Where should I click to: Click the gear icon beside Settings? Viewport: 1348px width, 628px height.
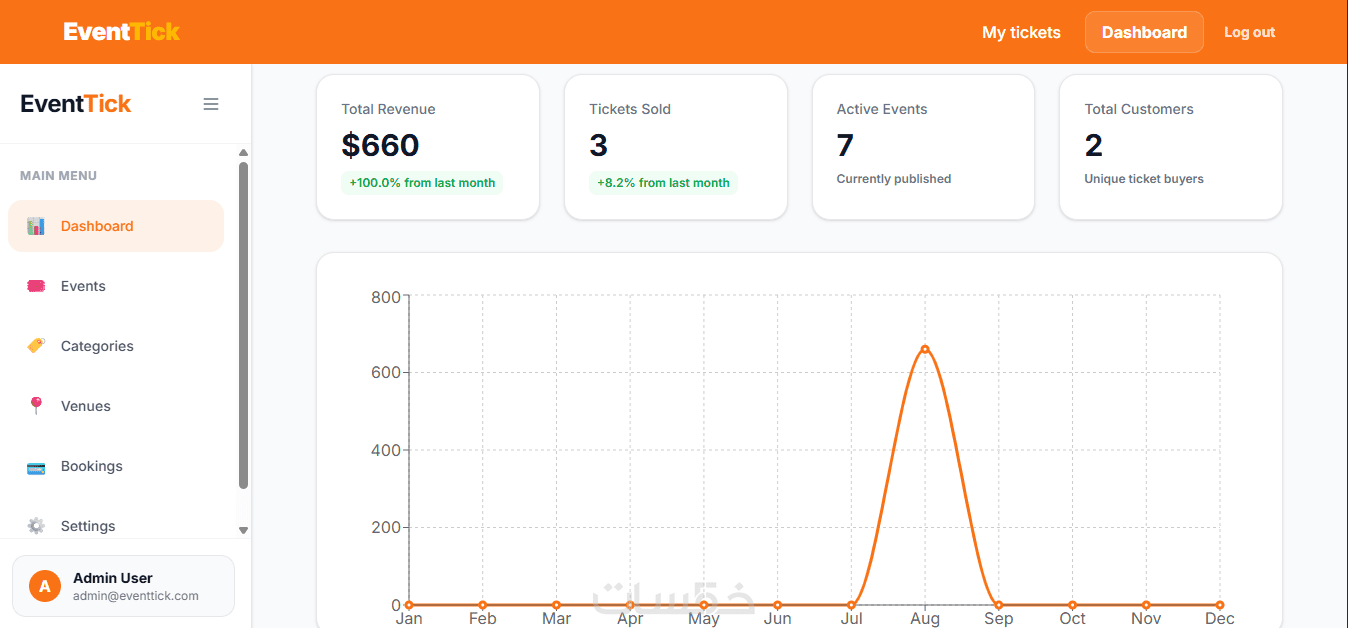point(36,526)
